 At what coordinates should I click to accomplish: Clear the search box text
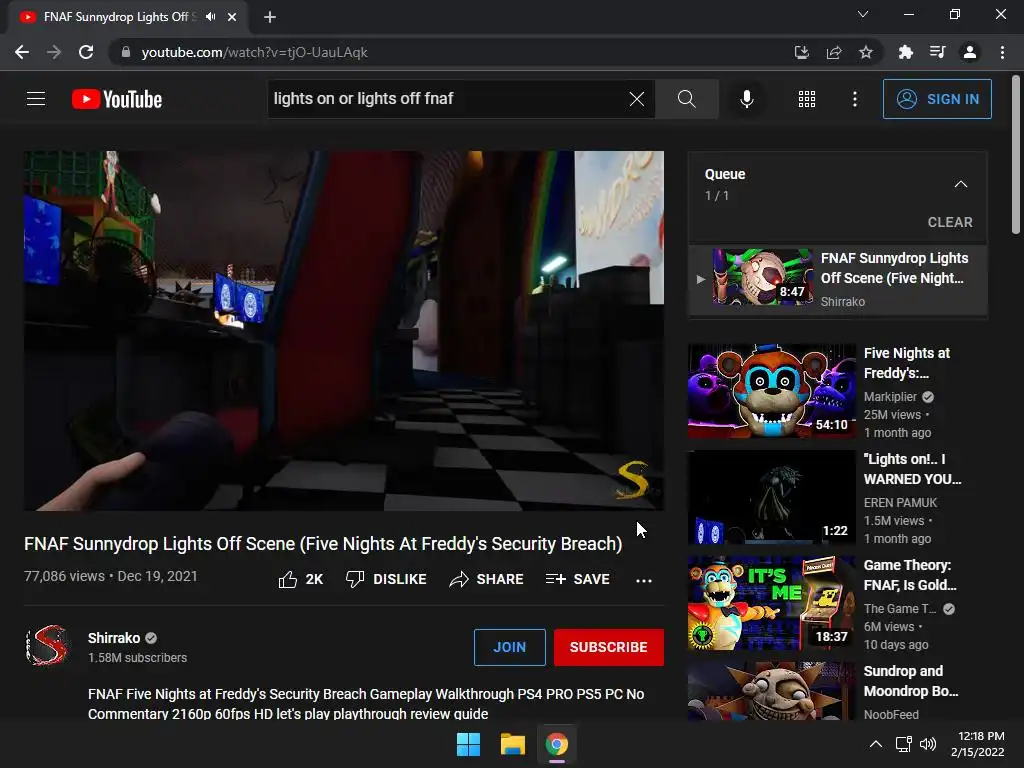pyautogui.click(x=636, y=99)
